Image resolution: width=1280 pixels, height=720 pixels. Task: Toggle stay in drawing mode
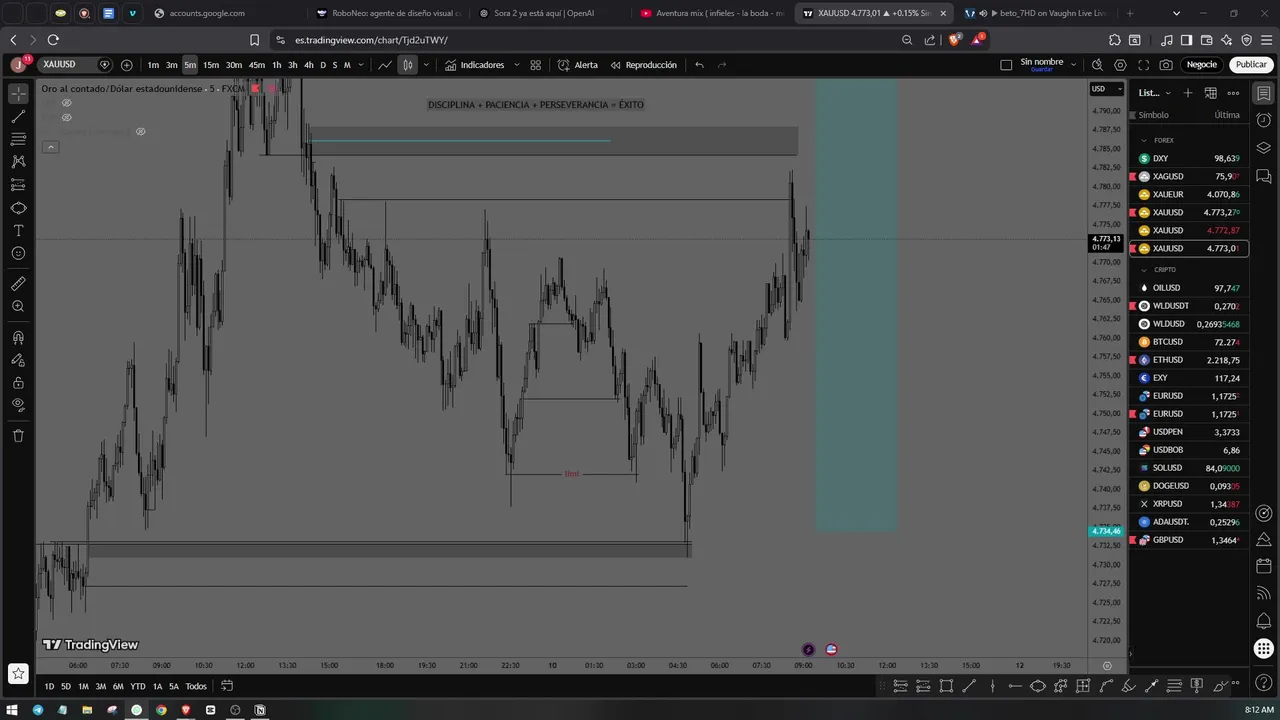[18, 360]
